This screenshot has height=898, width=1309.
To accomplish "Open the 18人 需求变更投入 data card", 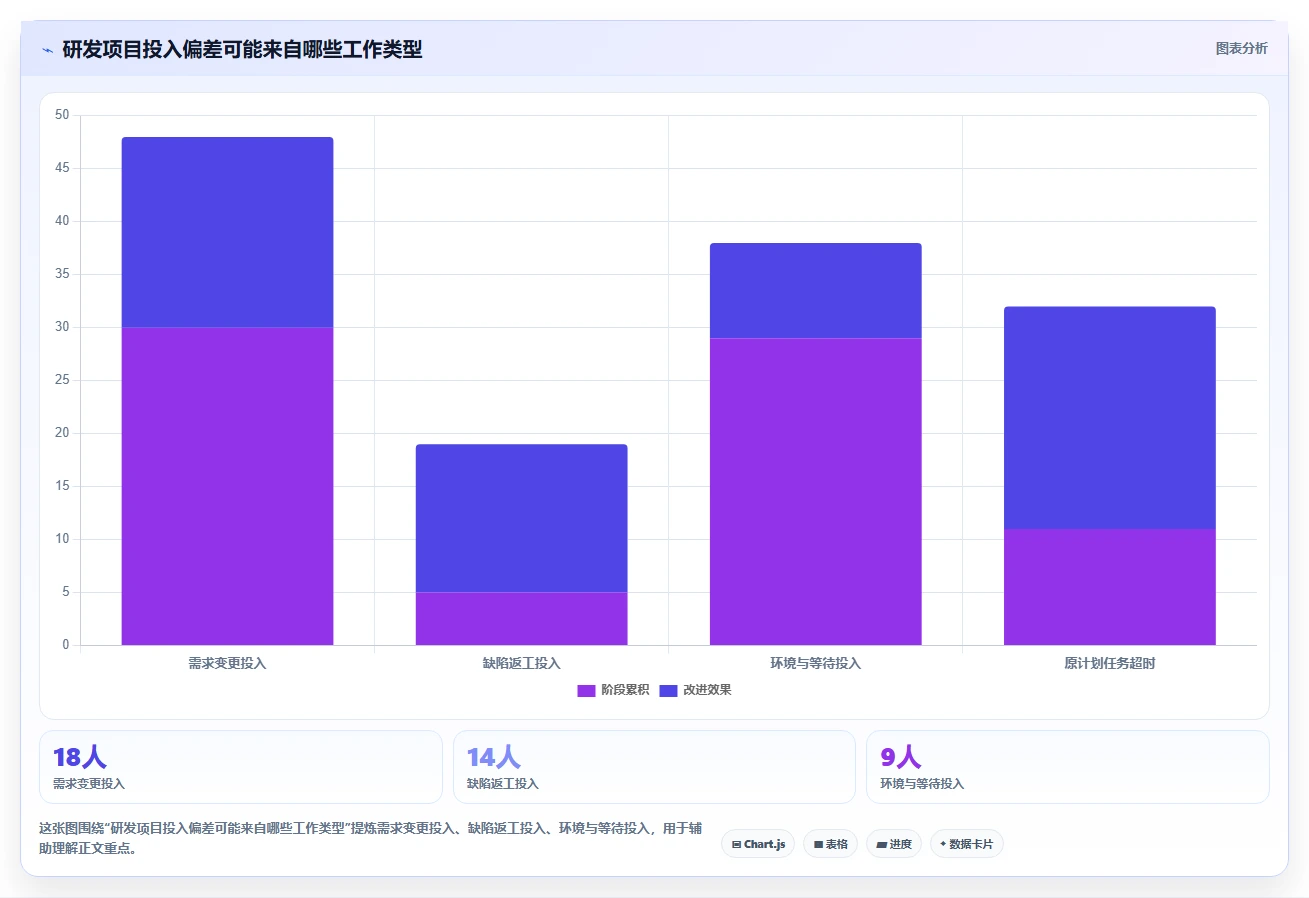I will pos(241,767).
